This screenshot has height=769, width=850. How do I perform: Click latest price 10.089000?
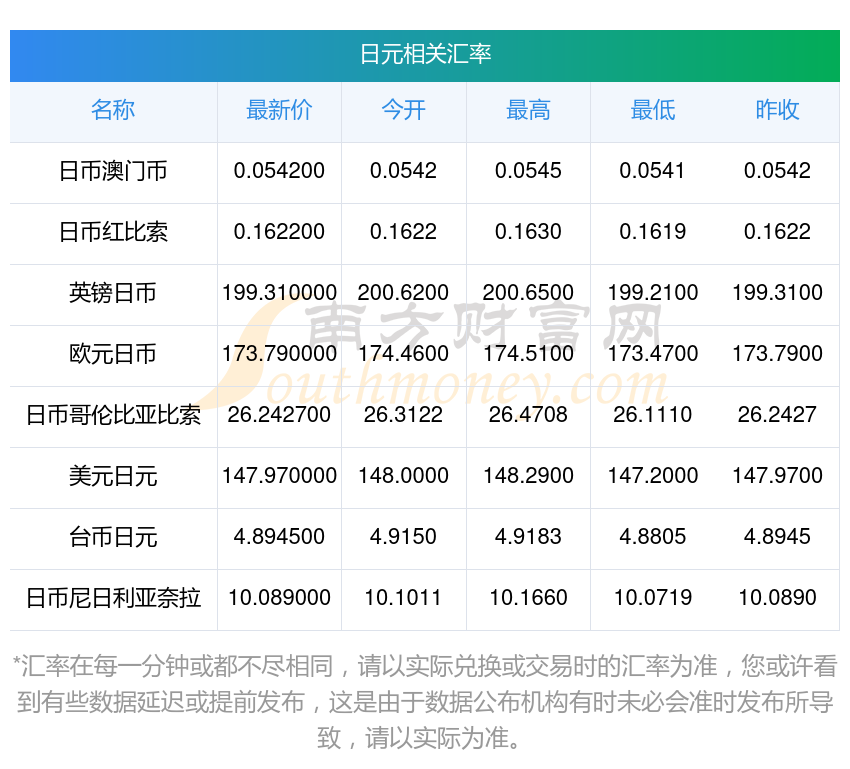coord(279,598)
